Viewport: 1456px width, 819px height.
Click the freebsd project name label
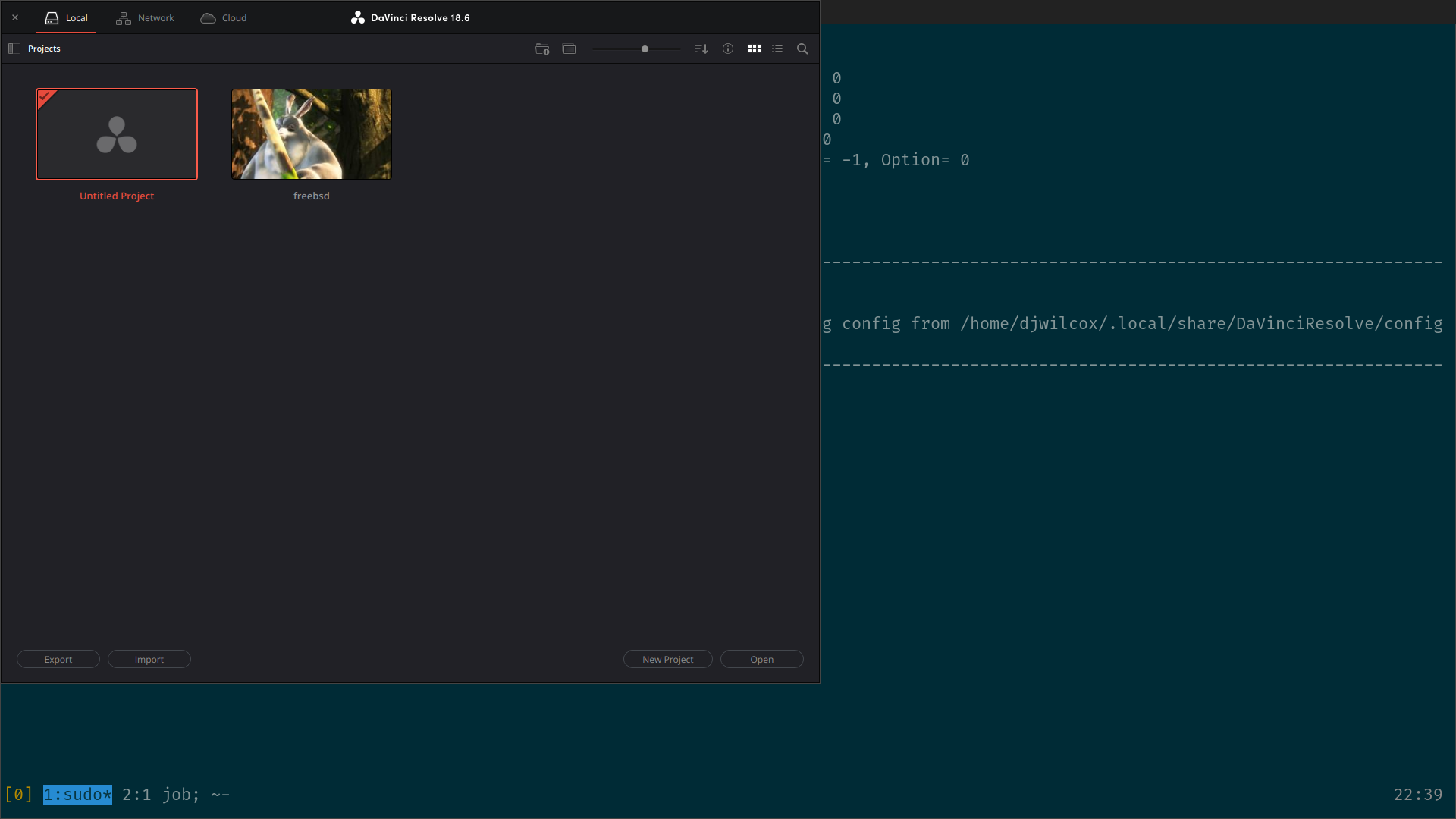tap(312, 196)
